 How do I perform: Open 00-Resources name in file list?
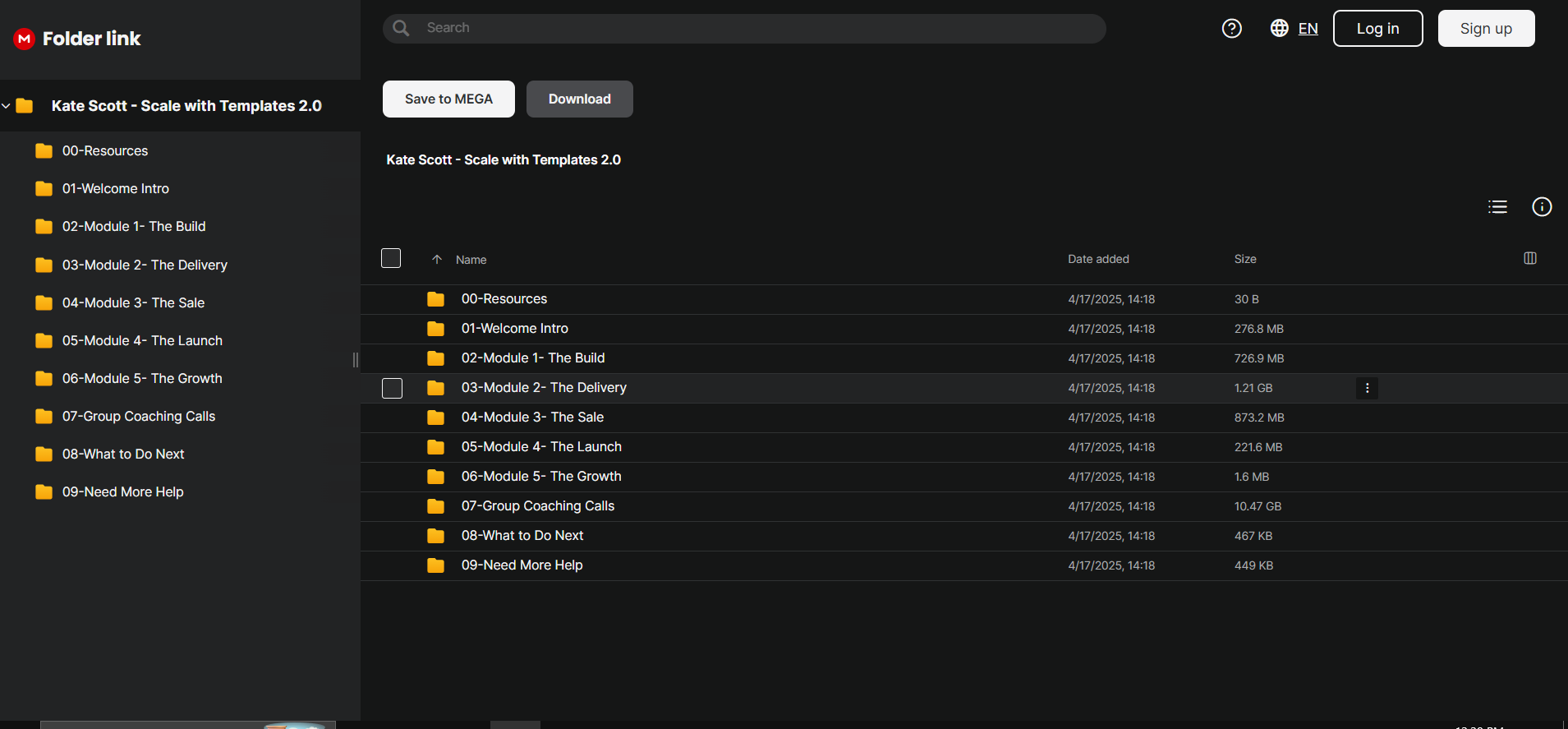point(504,299)
